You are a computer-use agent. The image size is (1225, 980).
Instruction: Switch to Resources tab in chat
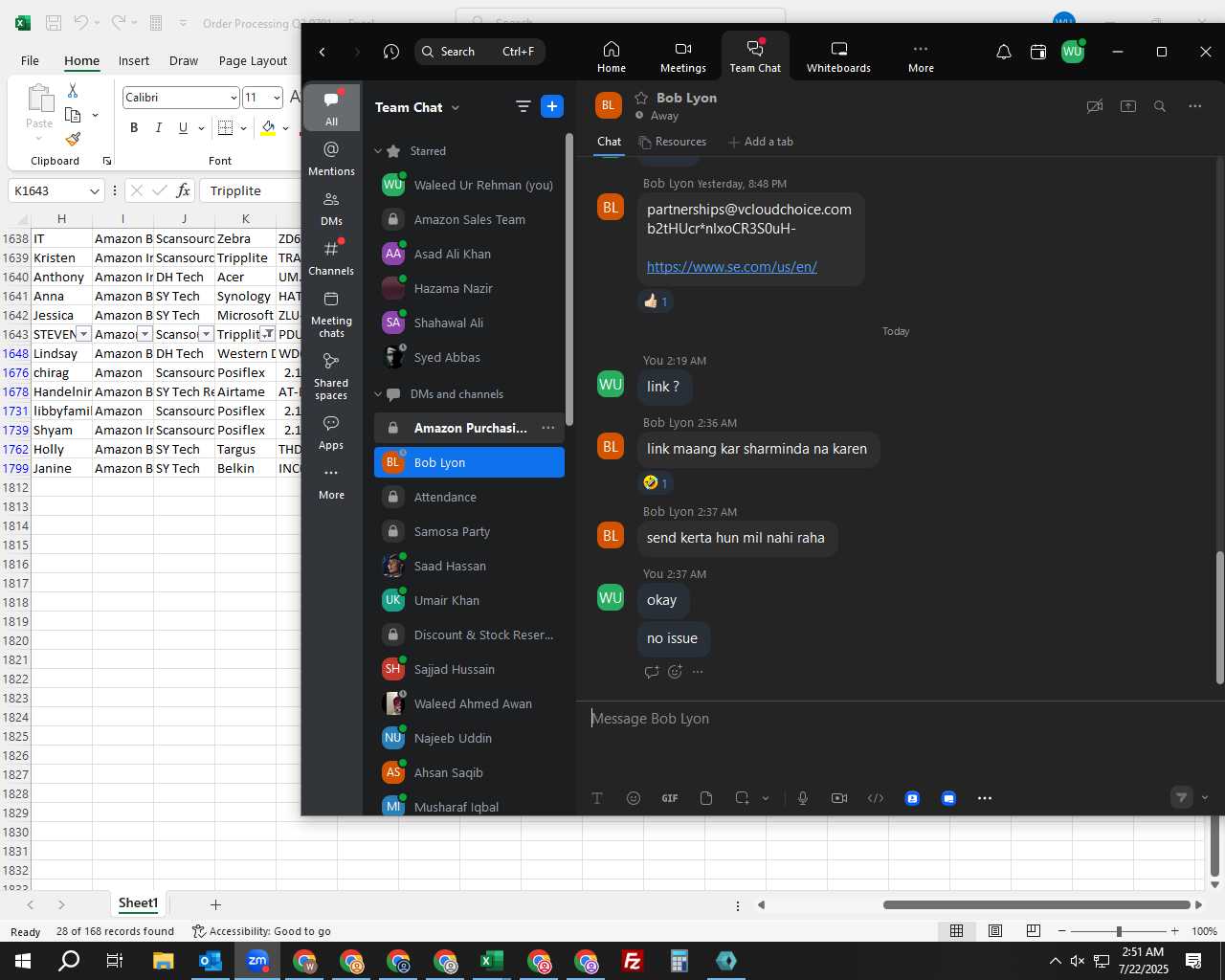point(673,142)
